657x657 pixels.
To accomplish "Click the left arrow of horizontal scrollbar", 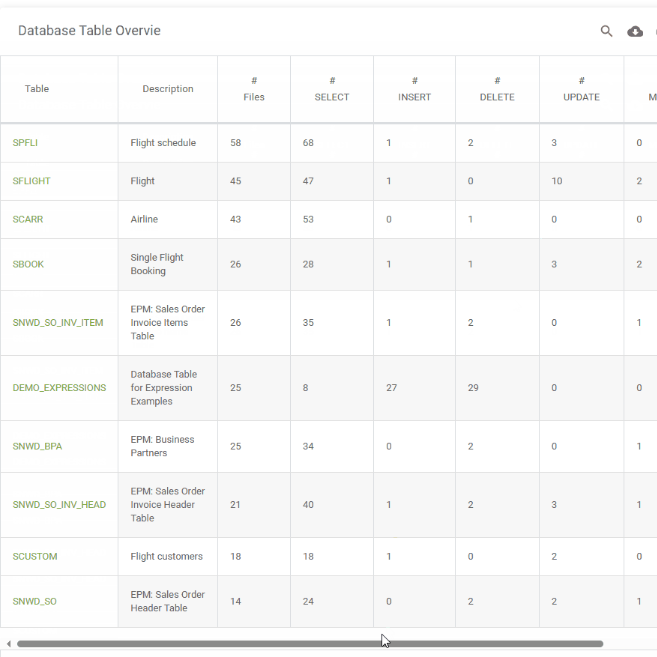I will [8, 644].
